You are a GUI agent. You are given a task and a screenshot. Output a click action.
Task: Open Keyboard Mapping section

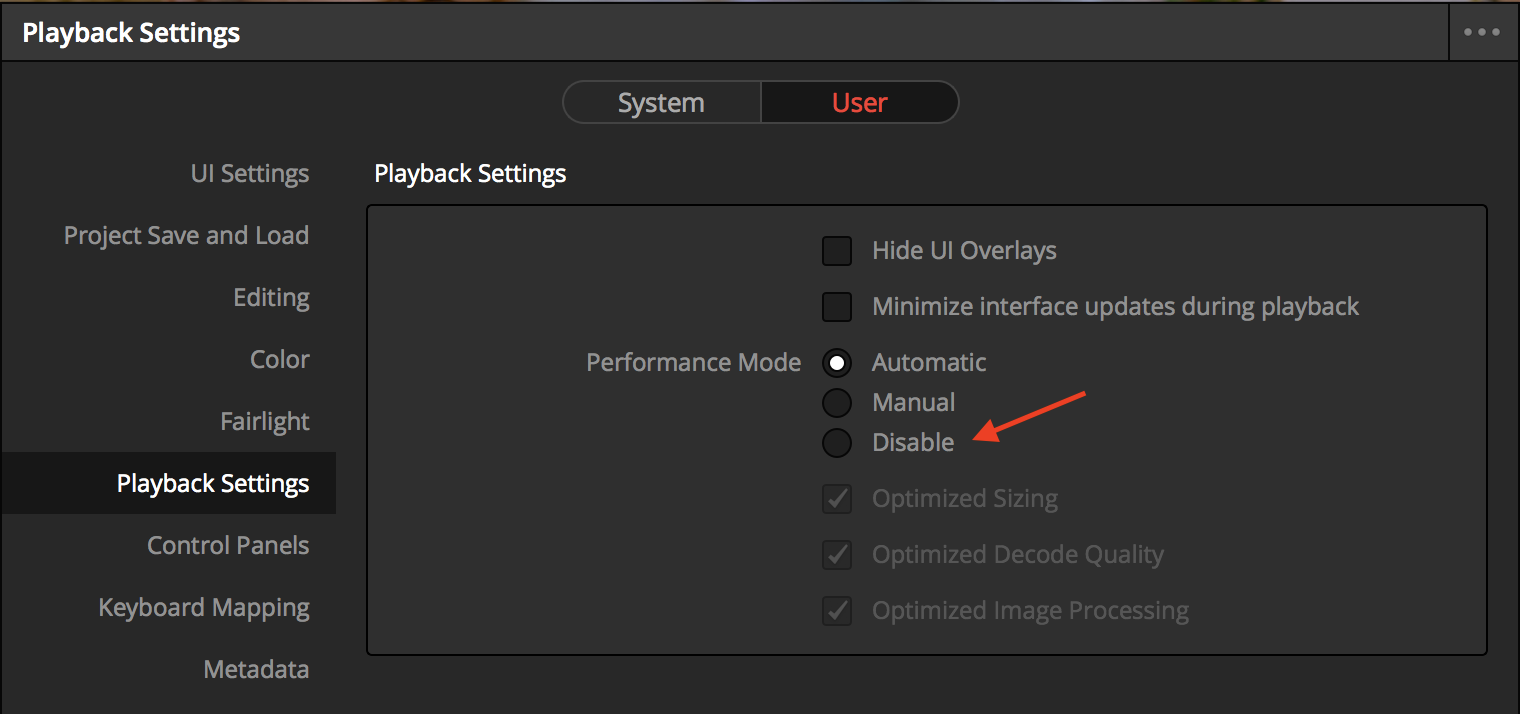click(x=204, y=607)
